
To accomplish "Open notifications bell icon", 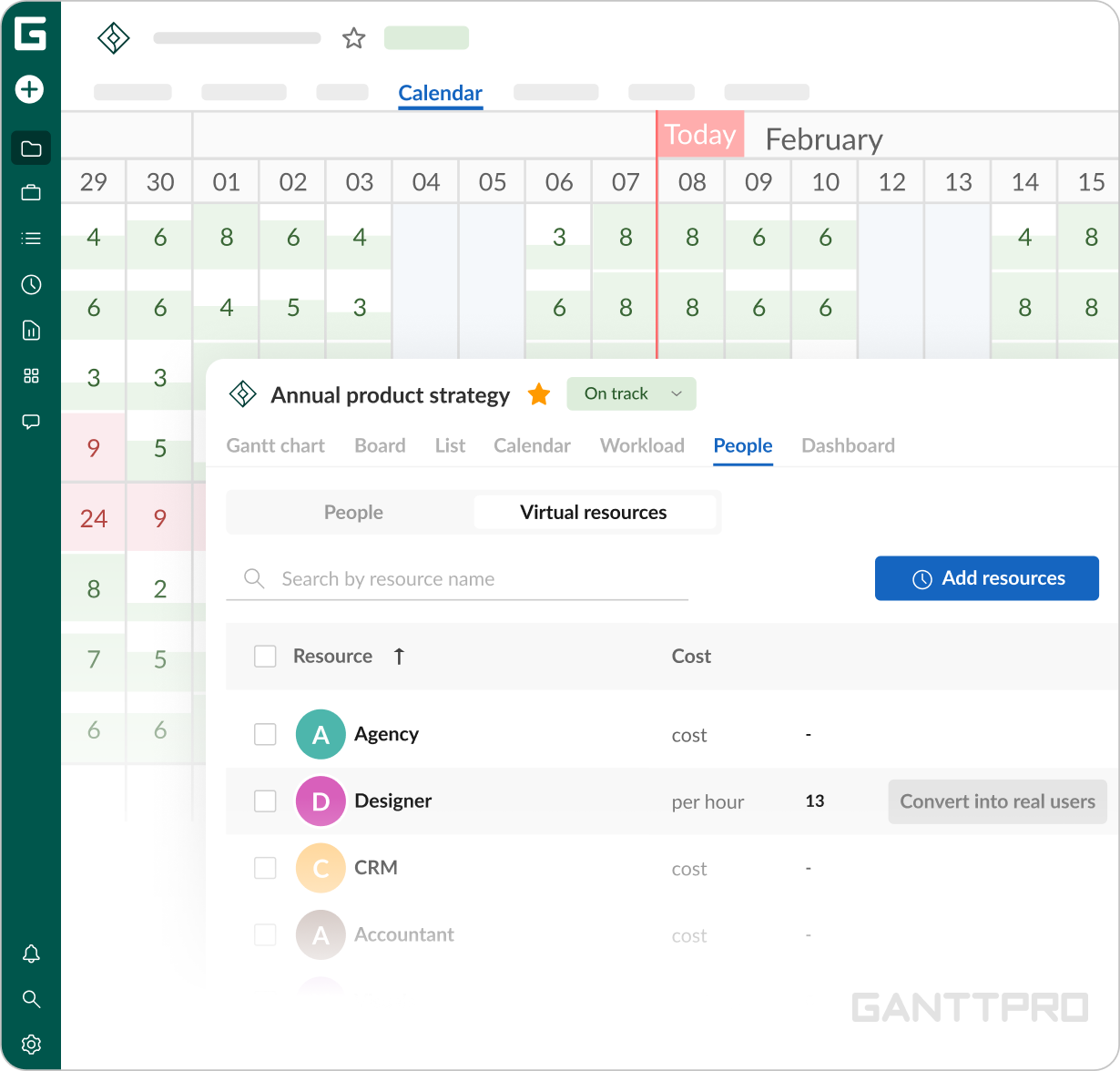I will [x=31, y=954].
